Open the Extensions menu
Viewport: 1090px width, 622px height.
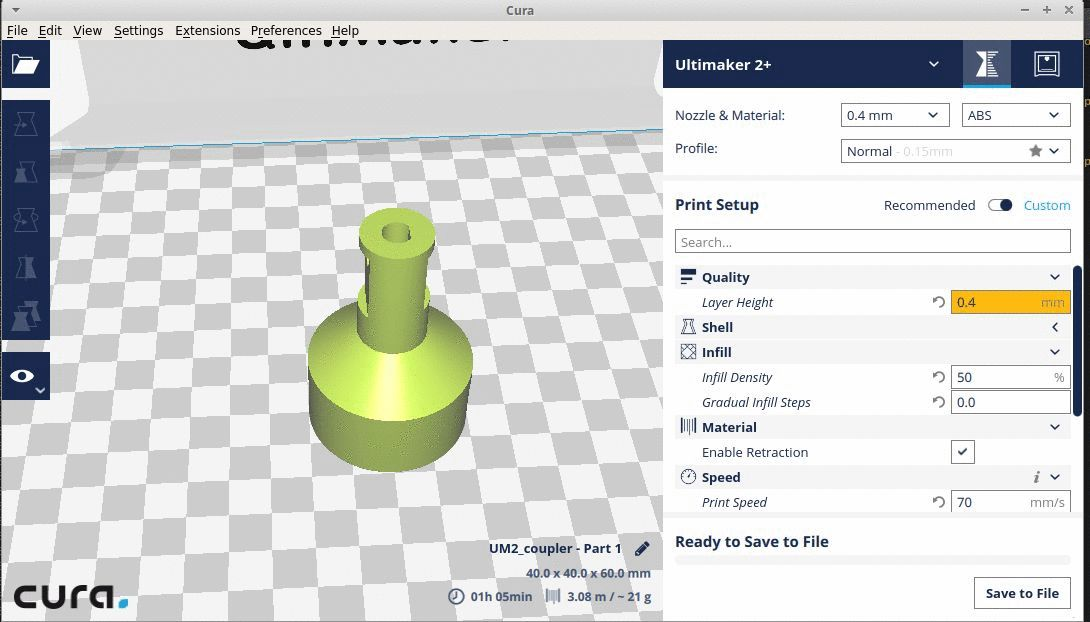[x=207, y=31]
